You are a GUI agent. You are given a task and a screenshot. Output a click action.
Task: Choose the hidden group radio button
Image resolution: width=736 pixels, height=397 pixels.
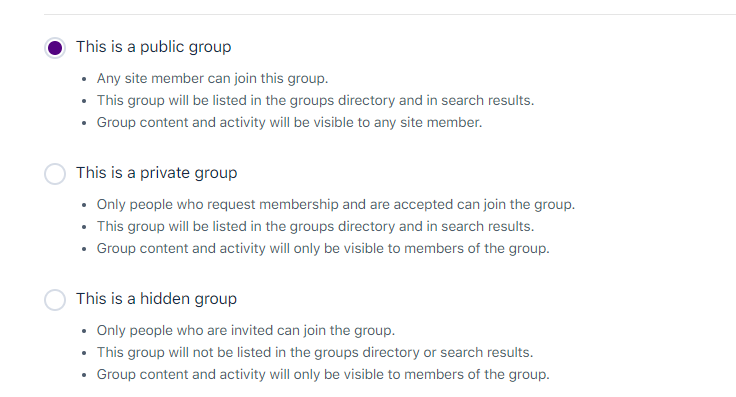[x=55, y=300]
